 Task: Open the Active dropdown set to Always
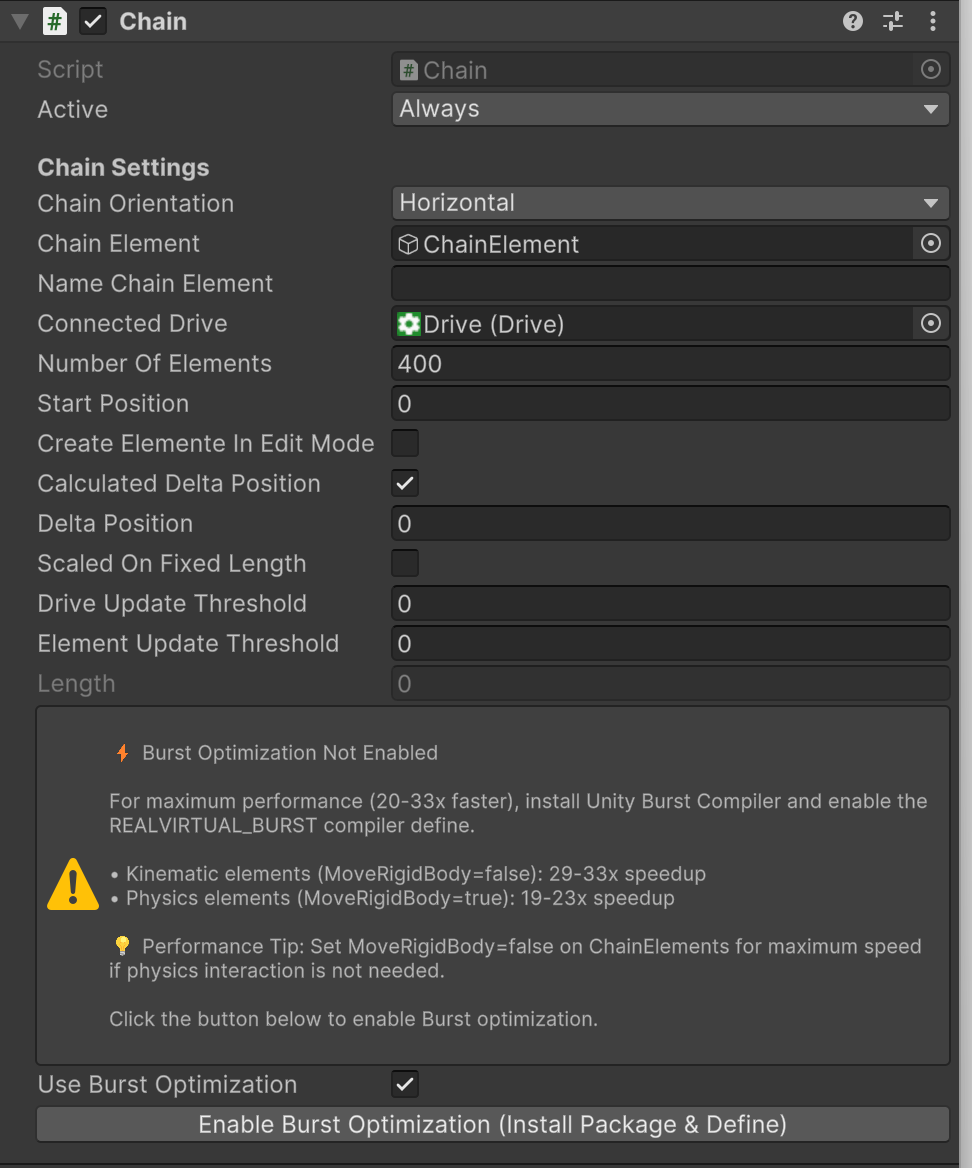pyautogui.click(x=669, y=109)
